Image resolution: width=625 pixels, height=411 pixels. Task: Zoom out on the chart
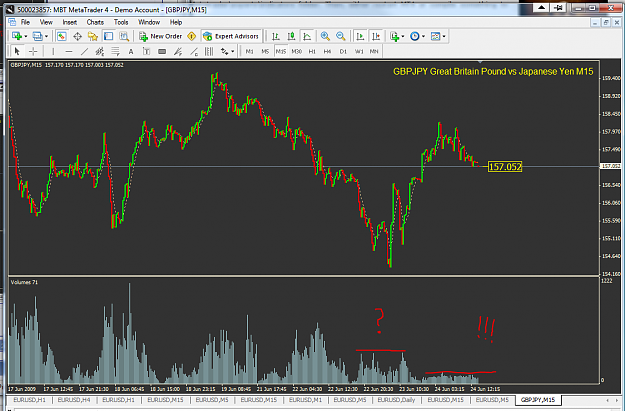[341, 36]
